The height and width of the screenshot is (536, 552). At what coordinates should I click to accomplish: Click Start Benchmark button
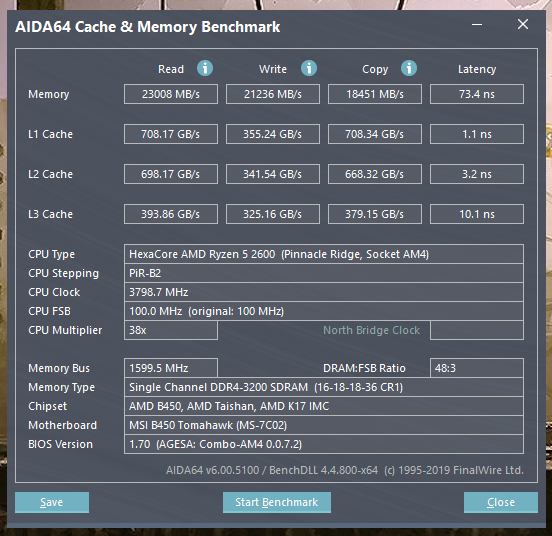277,502
